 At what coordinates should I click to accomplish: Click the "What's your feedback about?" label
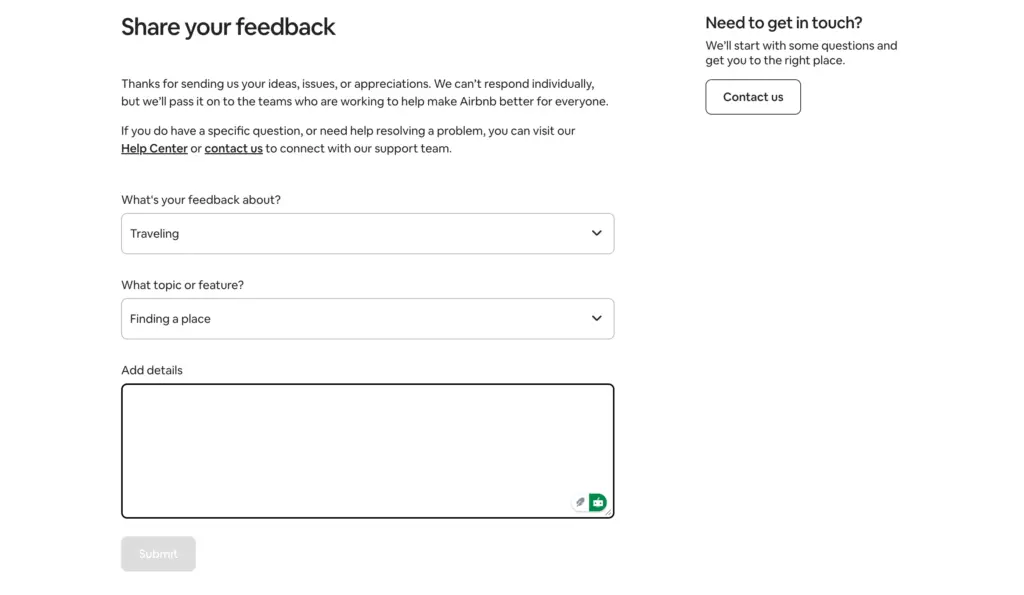[201, 199]
